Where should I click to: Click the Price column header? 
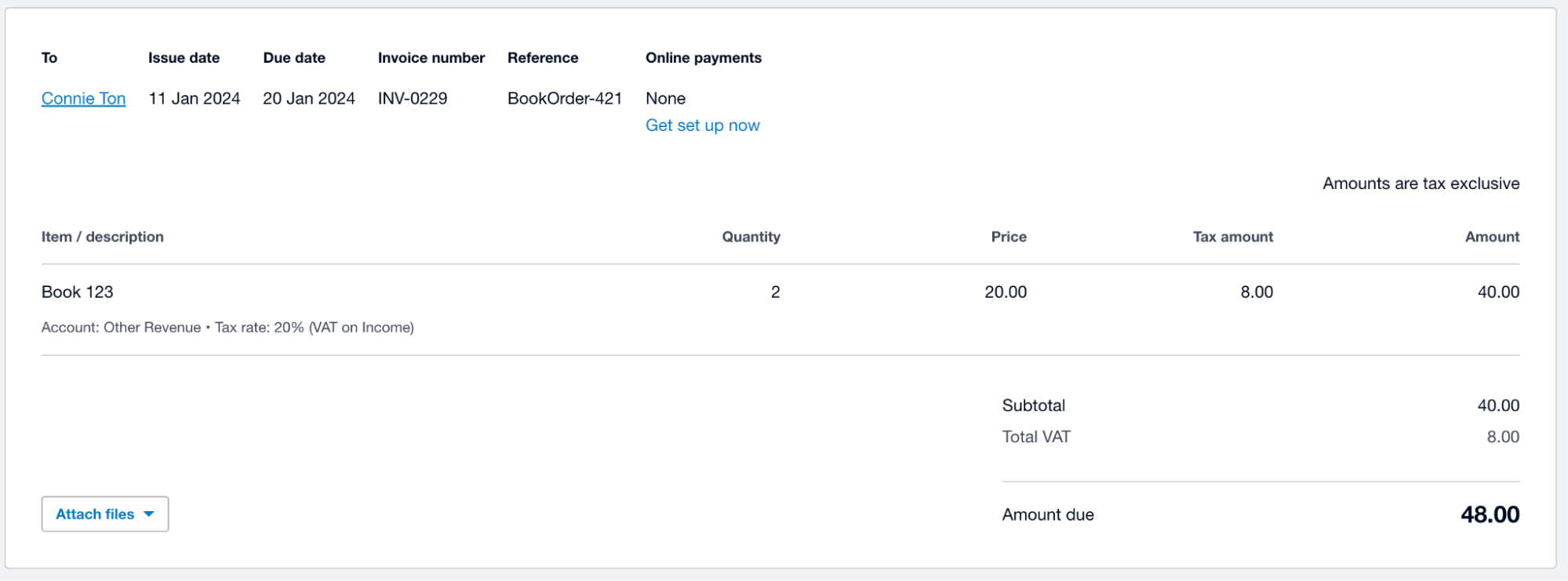click(x=1008, y=237)
